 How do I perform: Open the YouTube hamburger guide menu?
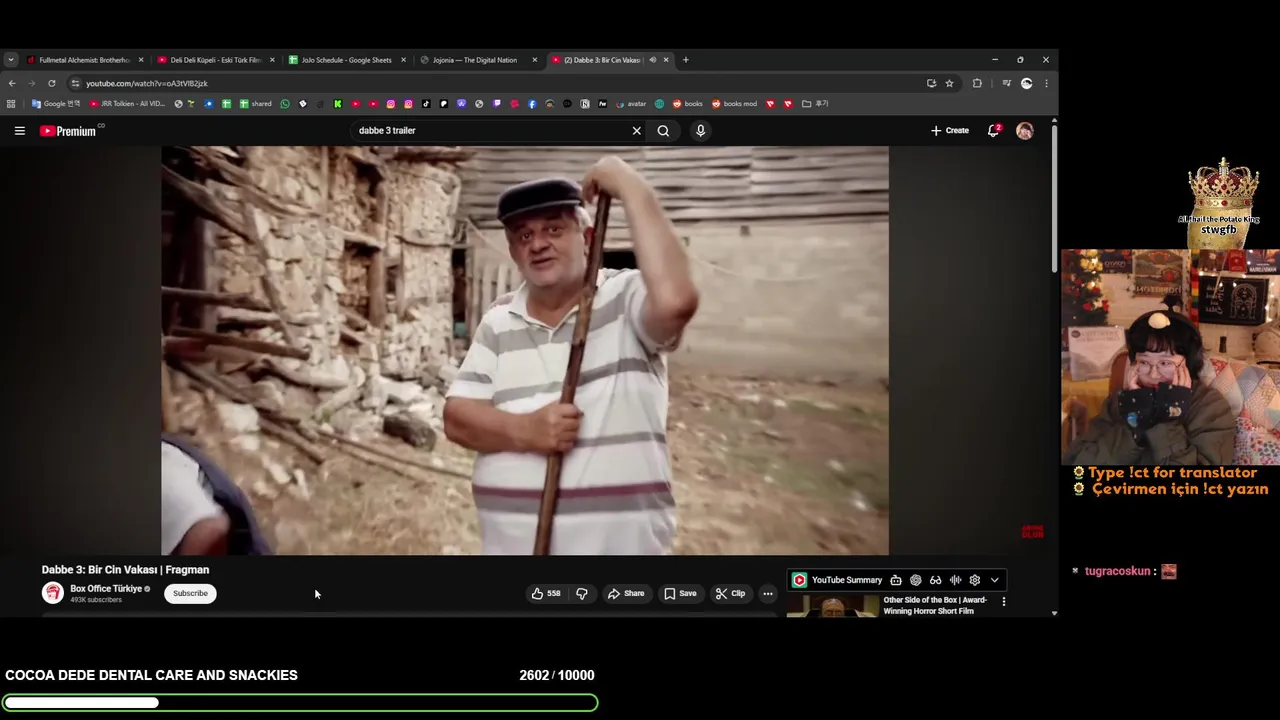(x=19, y=130)
